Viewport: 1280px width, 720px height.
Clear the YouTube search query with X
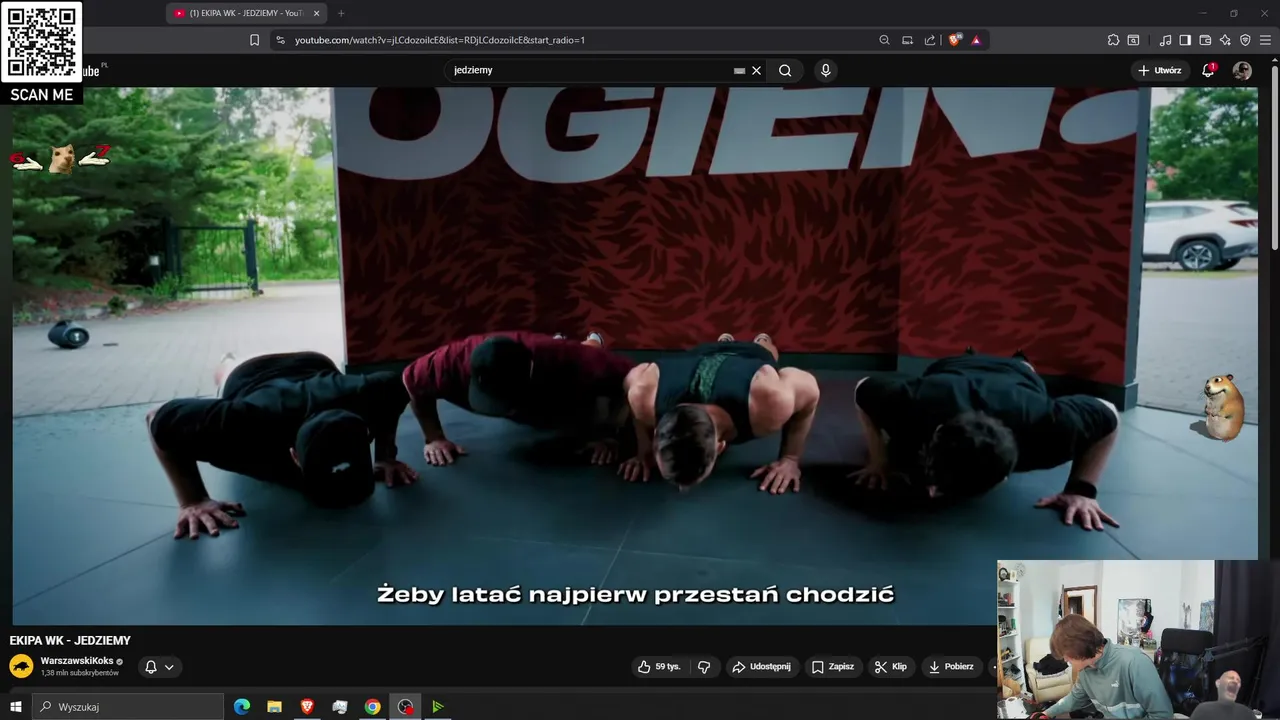point(756,70)
